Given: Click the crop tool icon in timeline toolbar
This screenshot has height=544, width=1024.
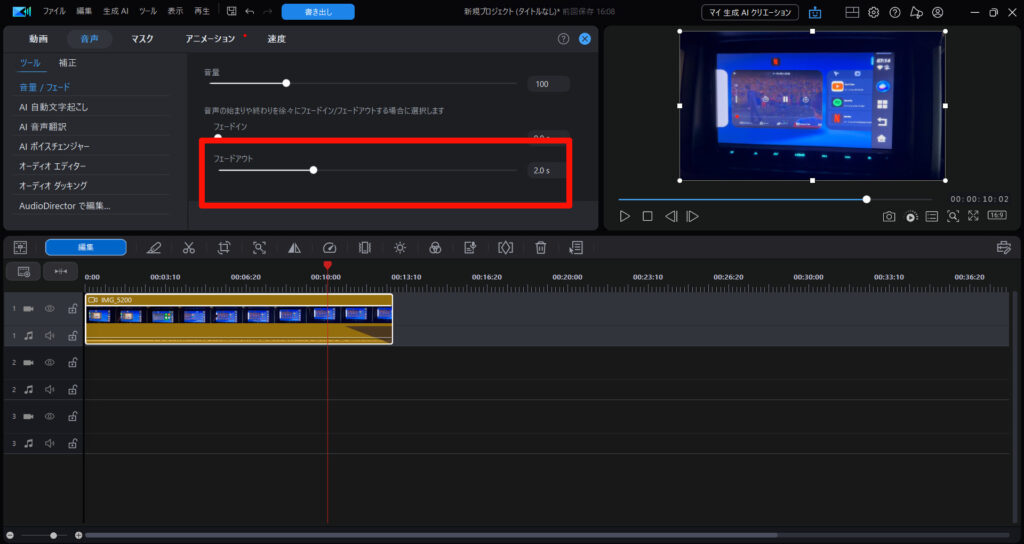Looking at the screenshot, I should [224, 247].
